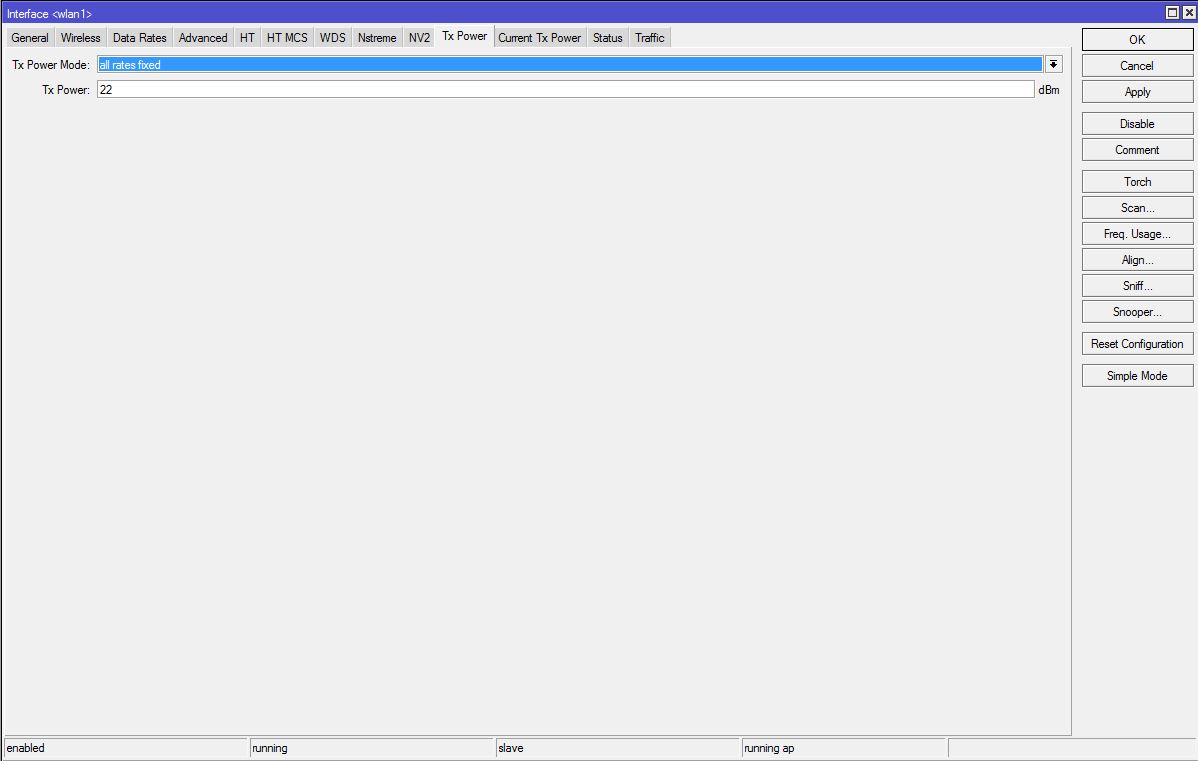Go to the Advanced tab
The width and height of the screenshot is (1198, 761).
(203, 38)
